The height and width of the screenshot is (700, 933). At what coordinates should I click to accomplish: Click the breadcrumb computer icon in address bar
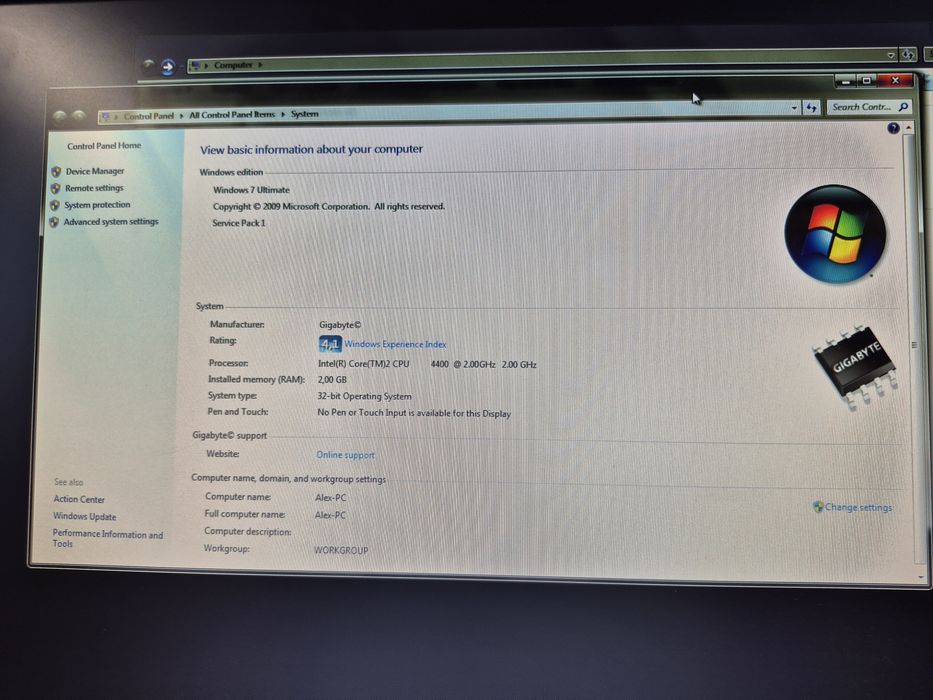coord(105,117)
